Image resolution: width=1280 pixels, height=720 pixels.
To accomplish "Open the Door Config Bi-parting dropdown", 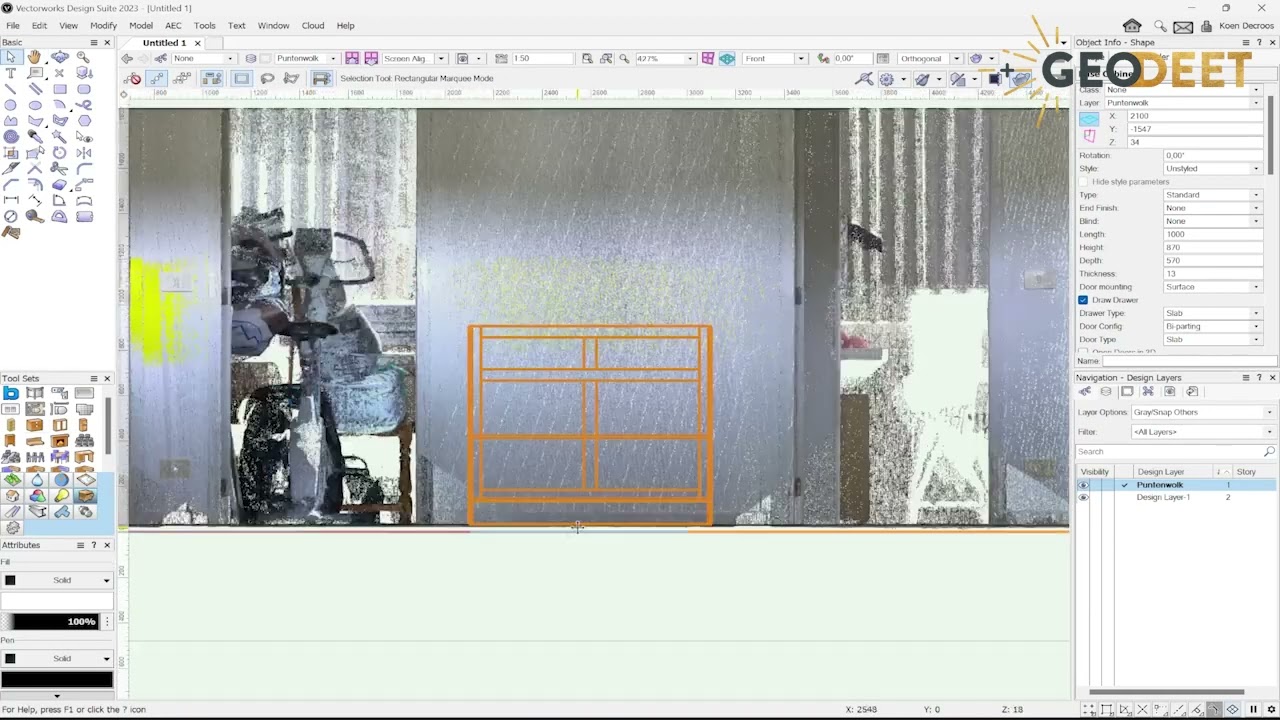I will pos(1212,326).
